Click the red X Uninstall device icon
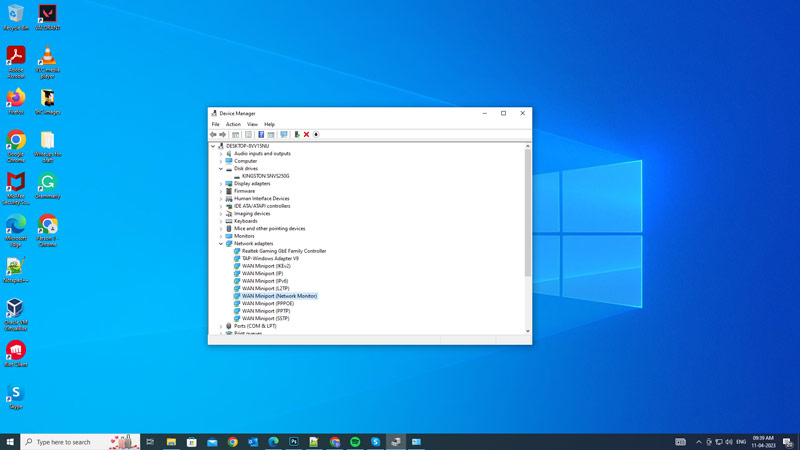The width and height of the screenshot is (800, 450). coord(307,135)
